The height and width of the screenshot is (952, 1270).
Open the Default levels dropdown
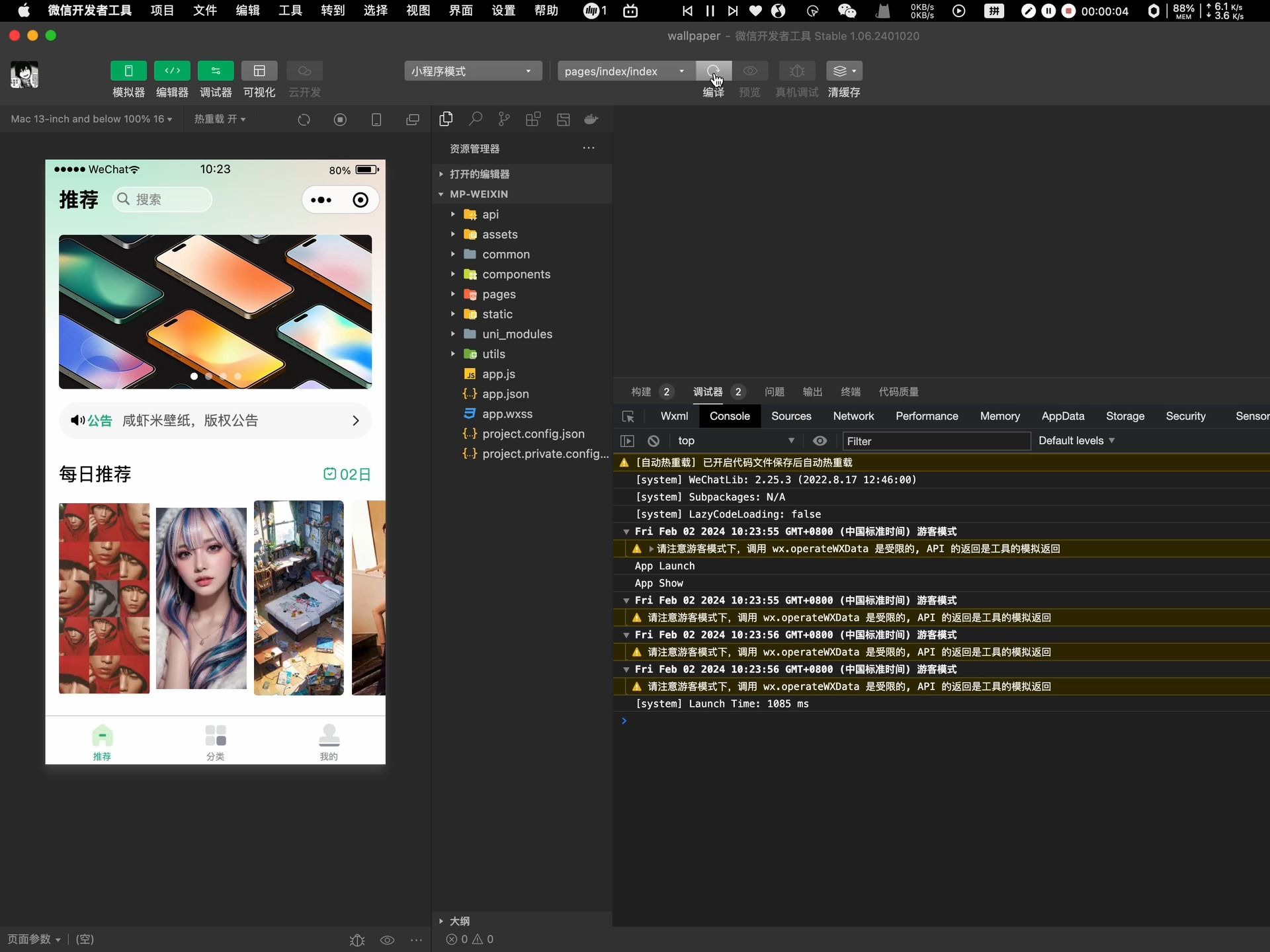point(1077,441)
